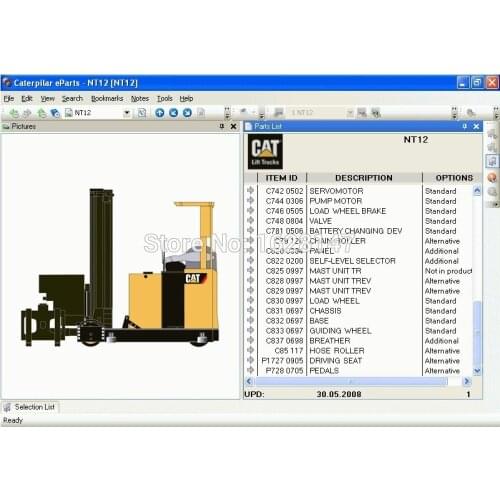This screenshot has height=500, width=500.
Task: Select BASE description row
Action: [x=319, y=321]
